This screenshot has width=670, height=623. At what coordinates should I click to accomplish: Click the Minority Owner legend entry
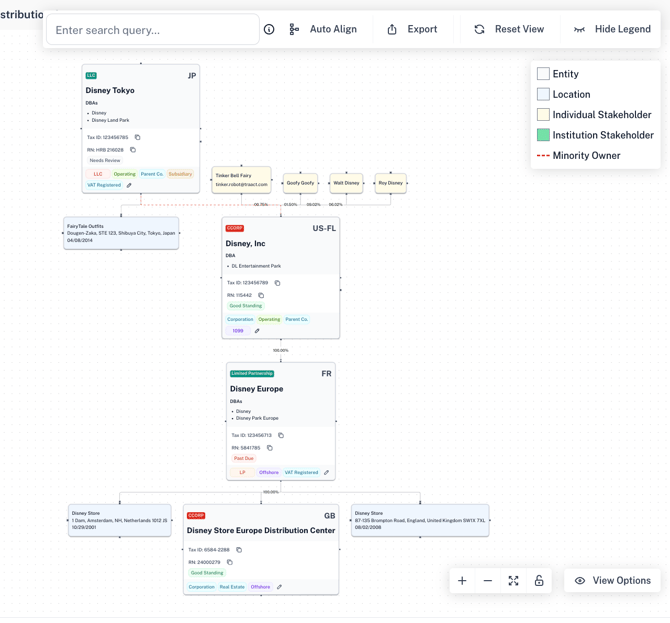click(579, 156)
